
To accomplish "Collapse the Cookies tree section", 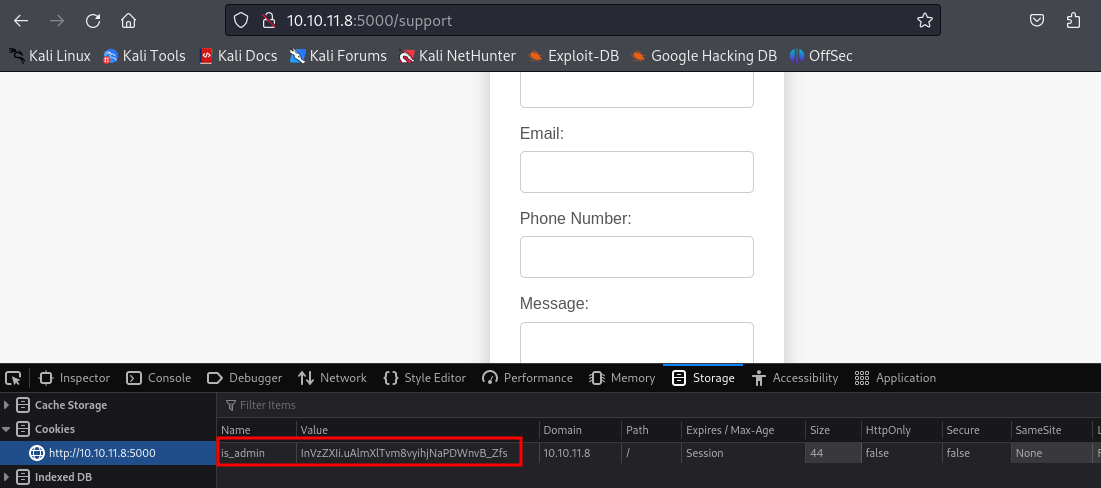I will tap(8, 429).
